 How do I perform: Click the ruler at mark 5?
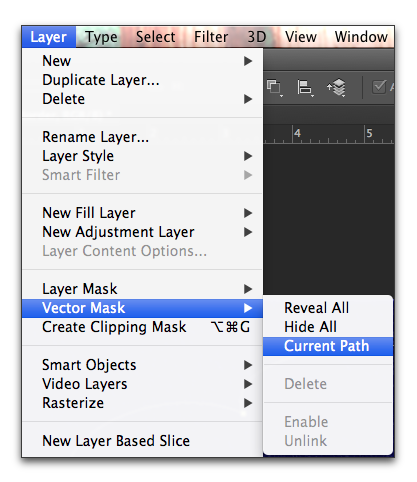pos(369,134)
